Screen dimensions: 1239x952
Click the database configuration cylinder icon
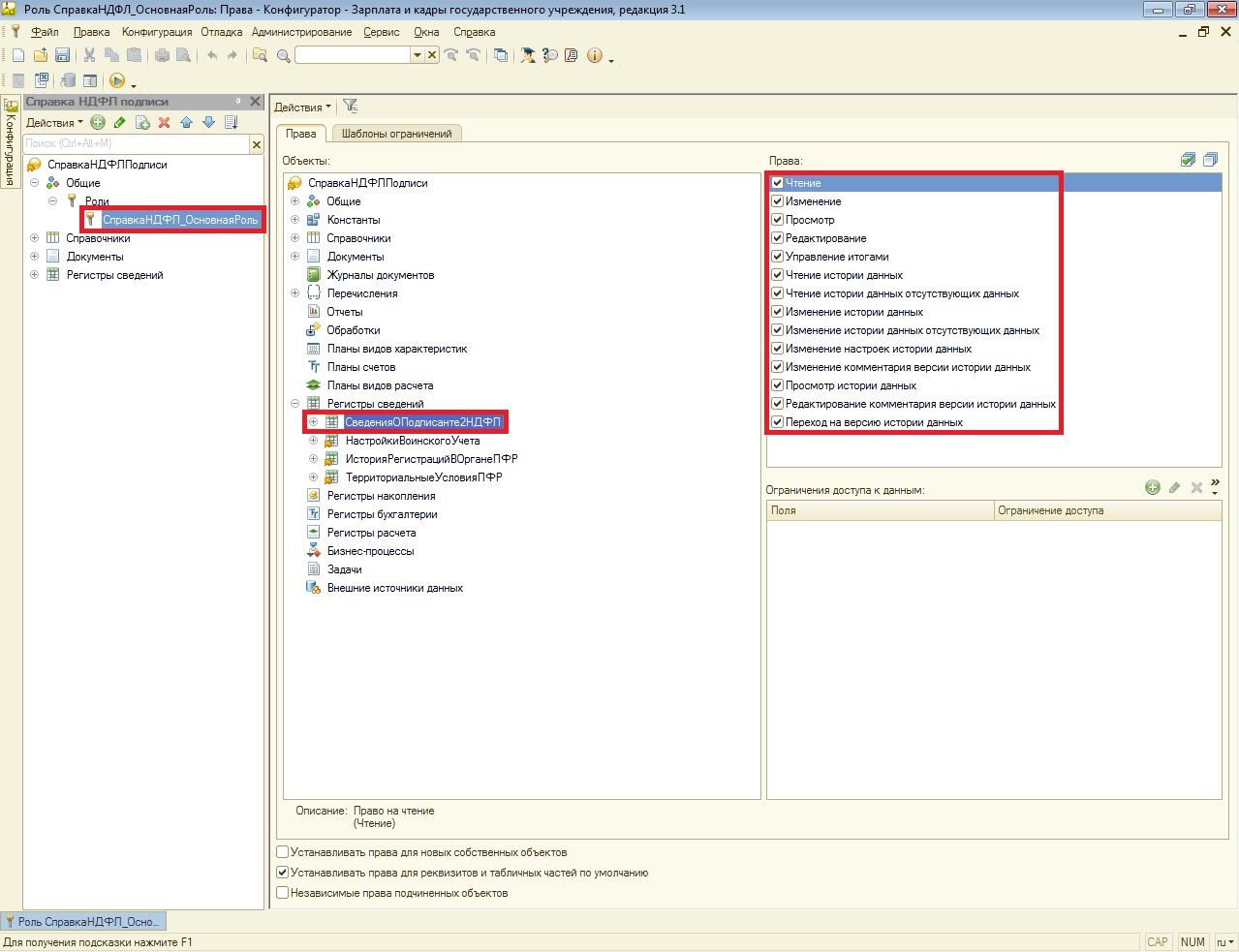68,80
